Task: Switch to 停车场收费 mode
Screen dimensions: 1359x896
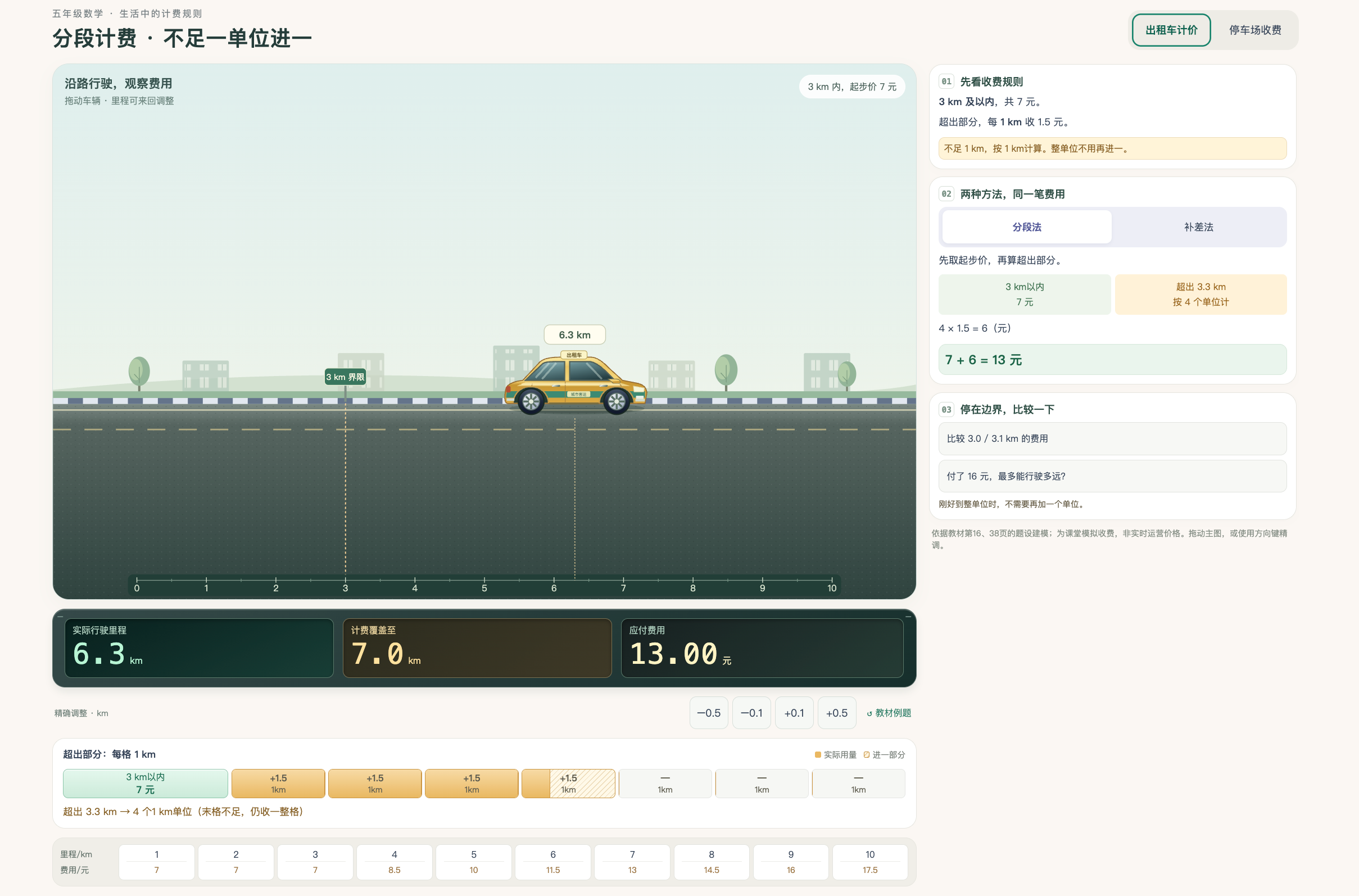Action: [x=1255, y=30]
